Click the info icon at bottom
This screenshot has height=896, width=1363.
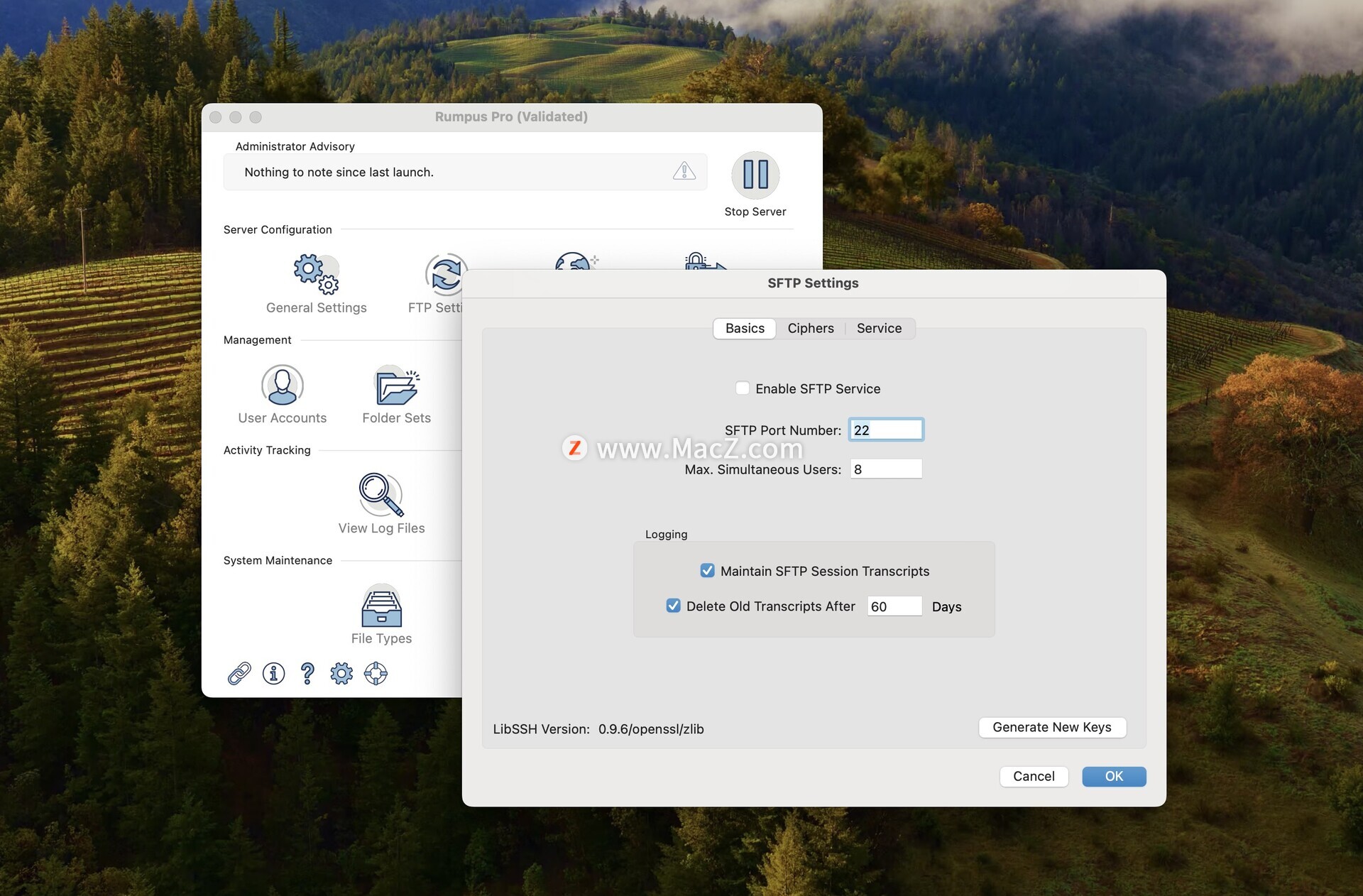pos(273,673)
